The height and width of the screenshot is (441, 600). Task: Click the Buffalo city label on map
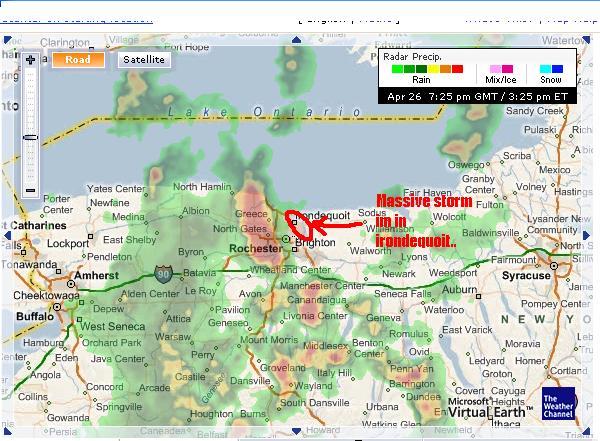point(36,316)
